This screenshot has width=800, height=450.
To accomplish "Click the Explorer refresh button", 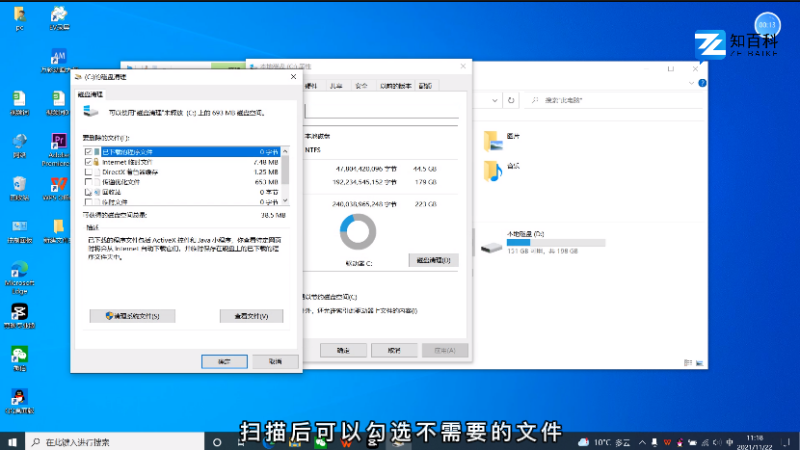I will point(511,101).
